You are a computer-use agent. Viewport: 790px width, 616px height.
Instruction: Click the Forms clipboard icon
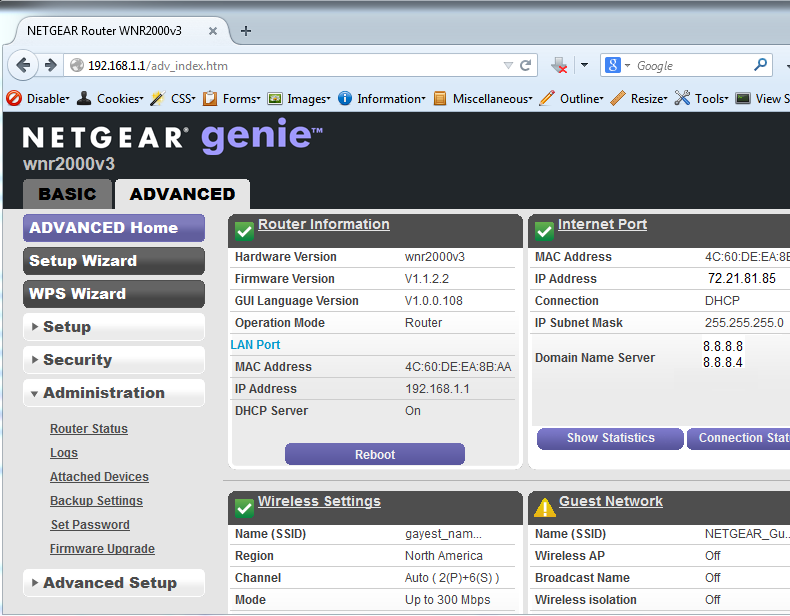coord(210,98)
